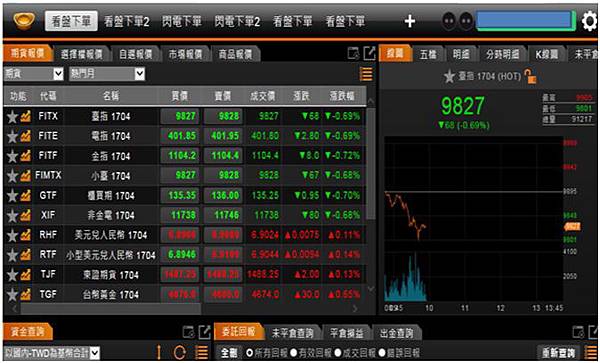The height and width of the screenshot is (363, 600).
Task: Click the 全刪 button
Action: point(229,353)
